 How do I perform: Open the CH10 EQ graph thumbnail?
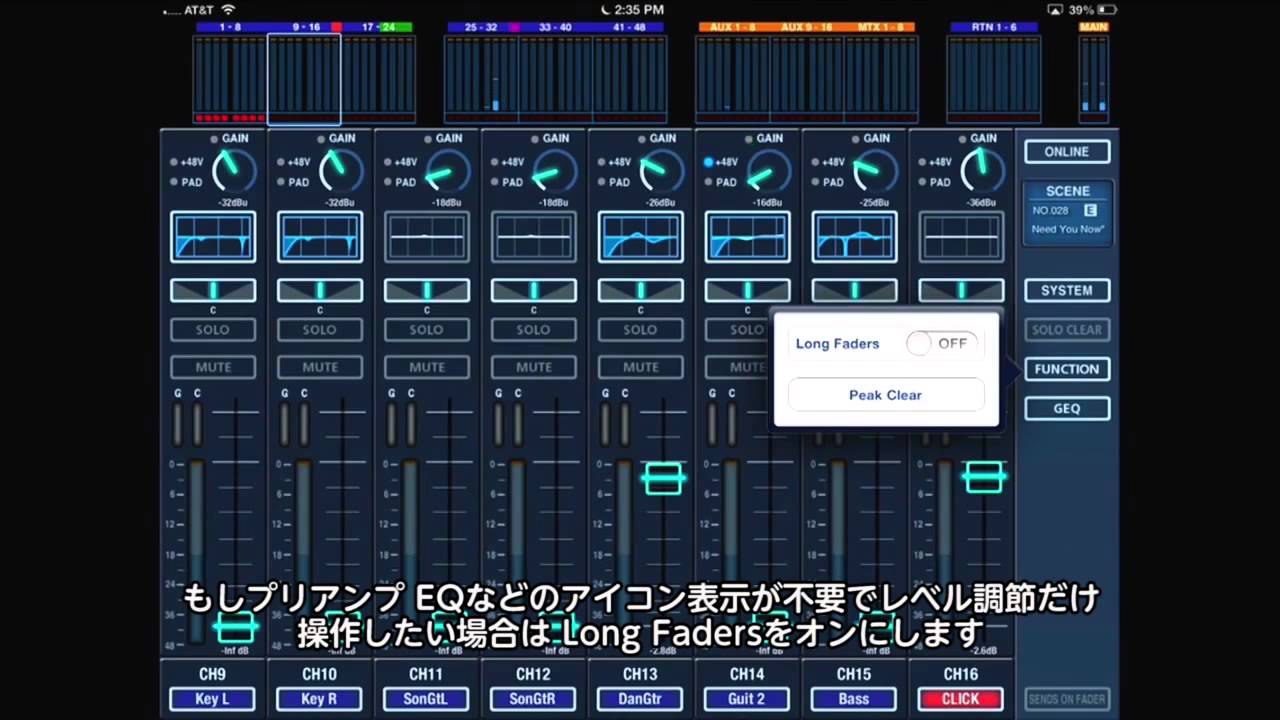(x=320, y=237)
